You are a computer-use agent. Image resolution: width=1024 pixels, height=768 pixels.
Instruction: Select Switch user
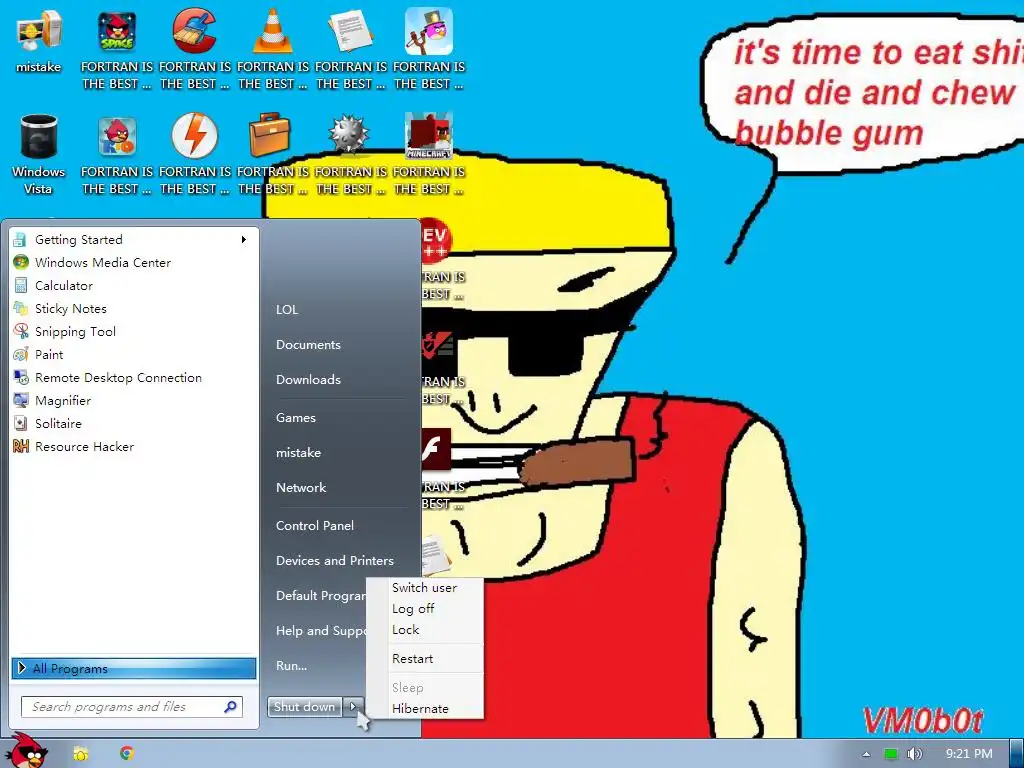pyautogui.click(x=424, y=587)
